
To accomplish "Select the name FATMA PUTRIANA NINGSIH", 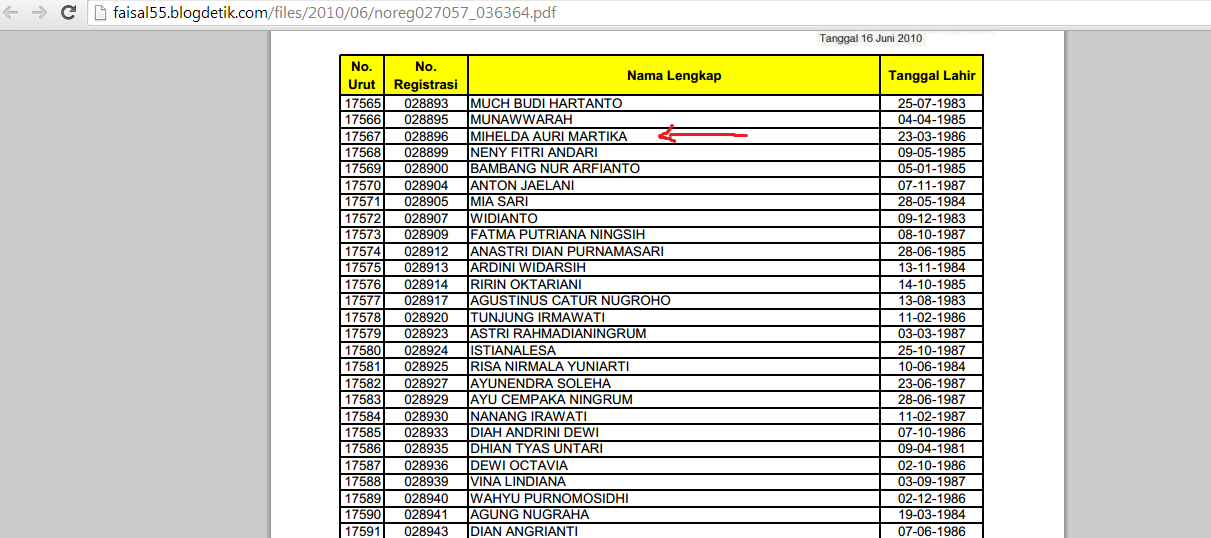I will [558, 234].
